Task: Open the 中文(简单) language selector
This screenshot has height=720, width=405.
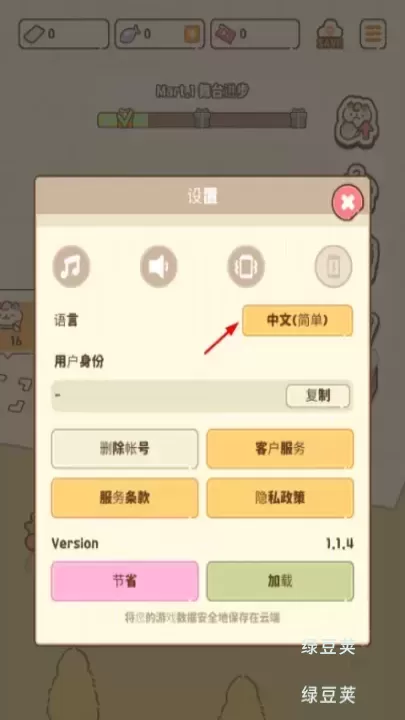Action: click(x=298, y=320)
